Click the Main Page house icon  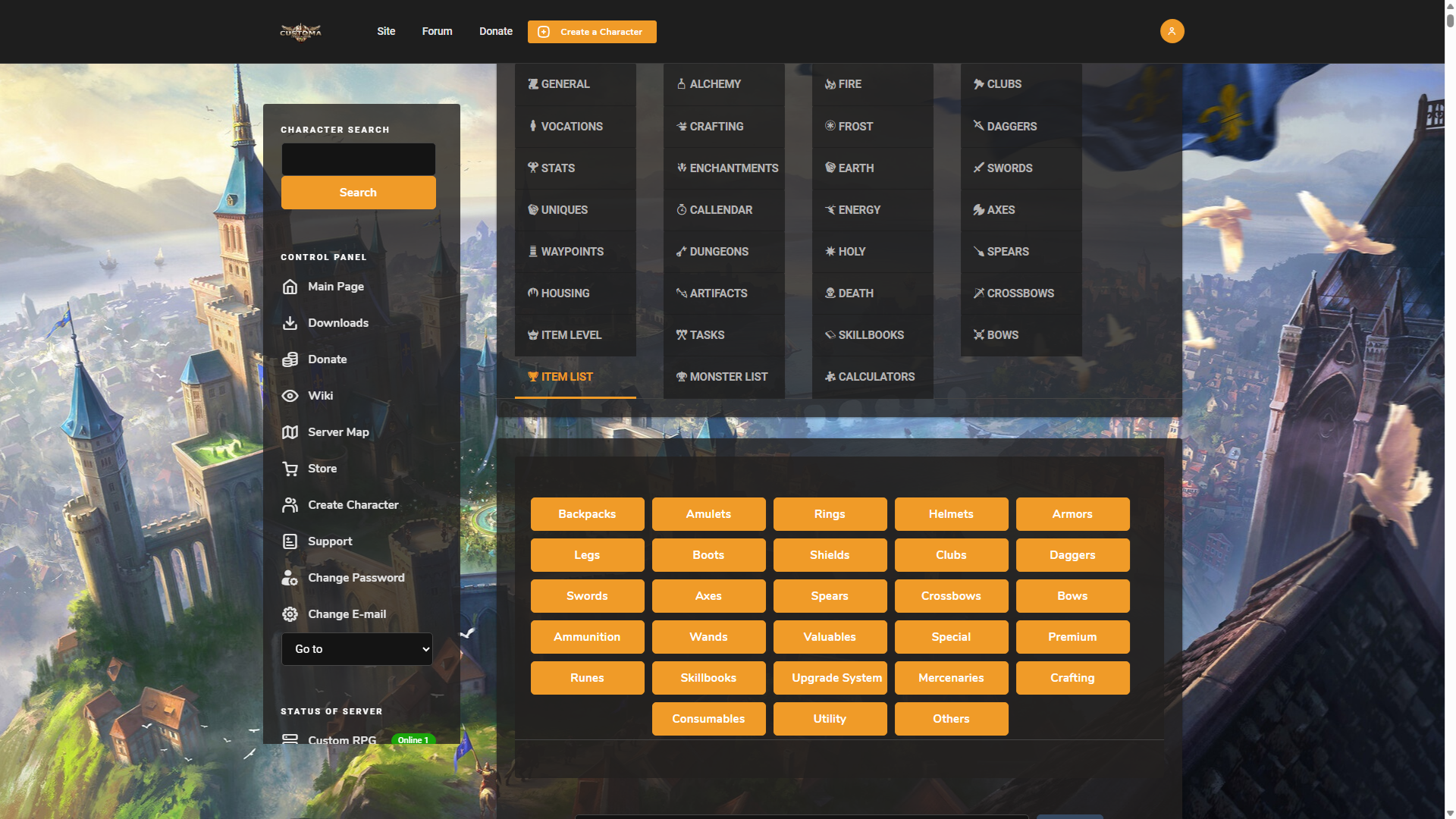click(290, 287)
